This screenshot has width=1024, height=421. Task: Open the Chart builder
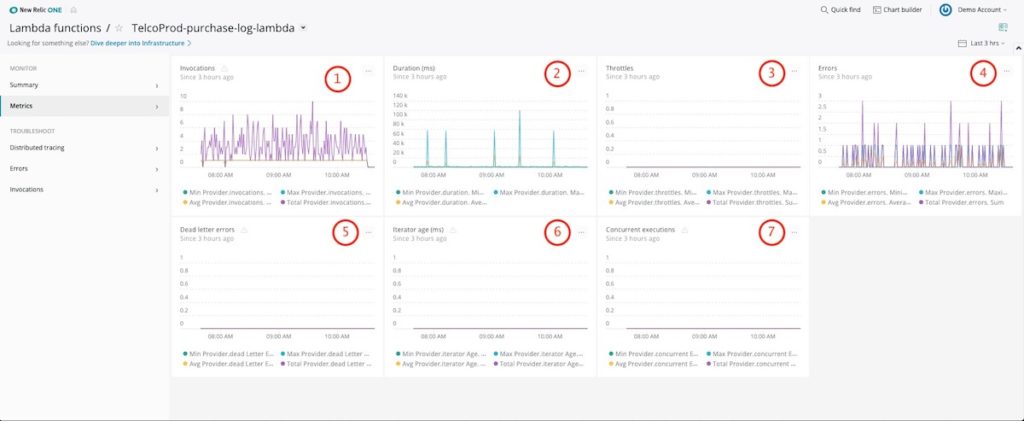[897, 10]
